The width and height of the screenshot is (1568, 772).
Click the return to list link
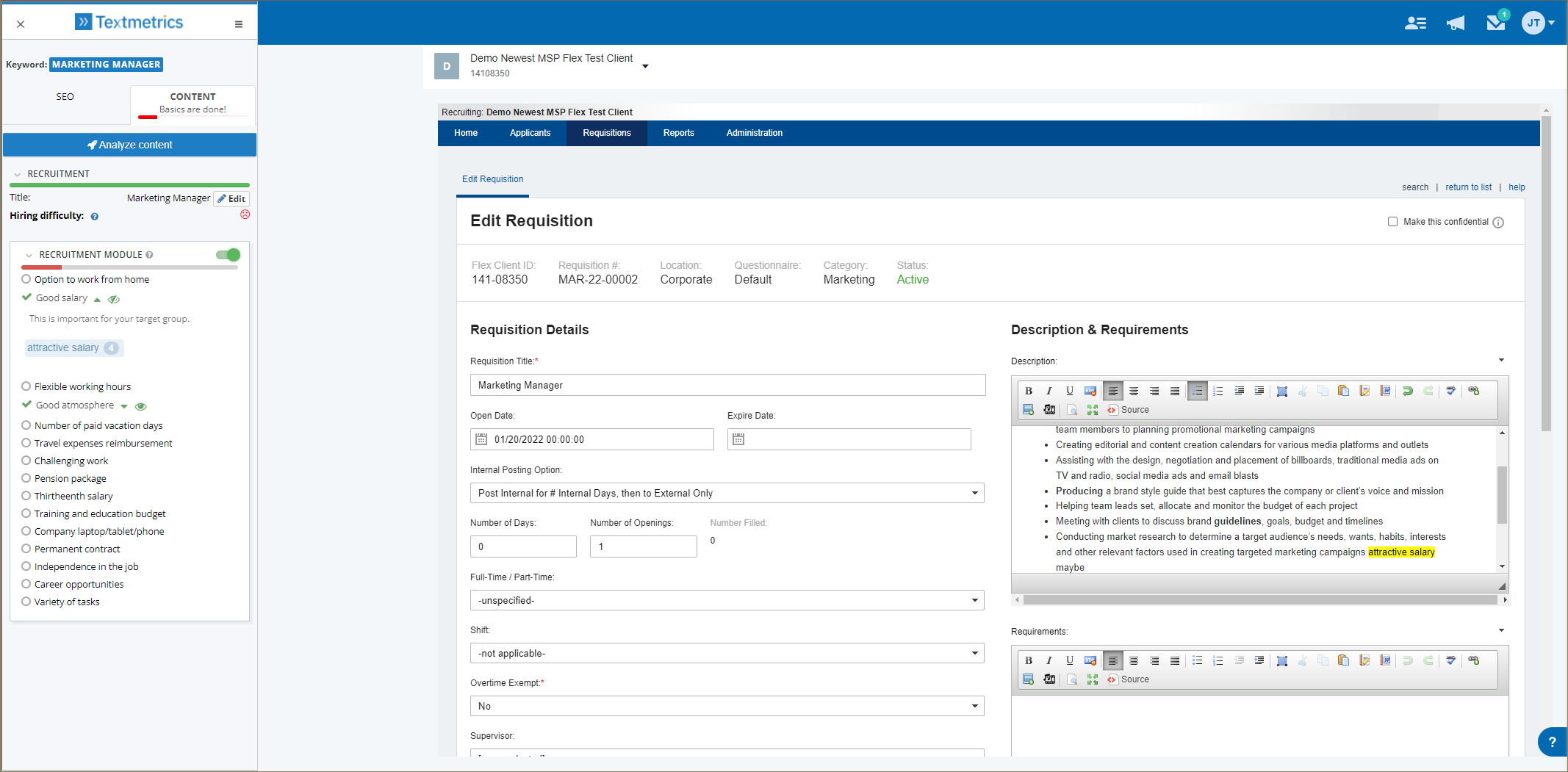(1468, 187)
